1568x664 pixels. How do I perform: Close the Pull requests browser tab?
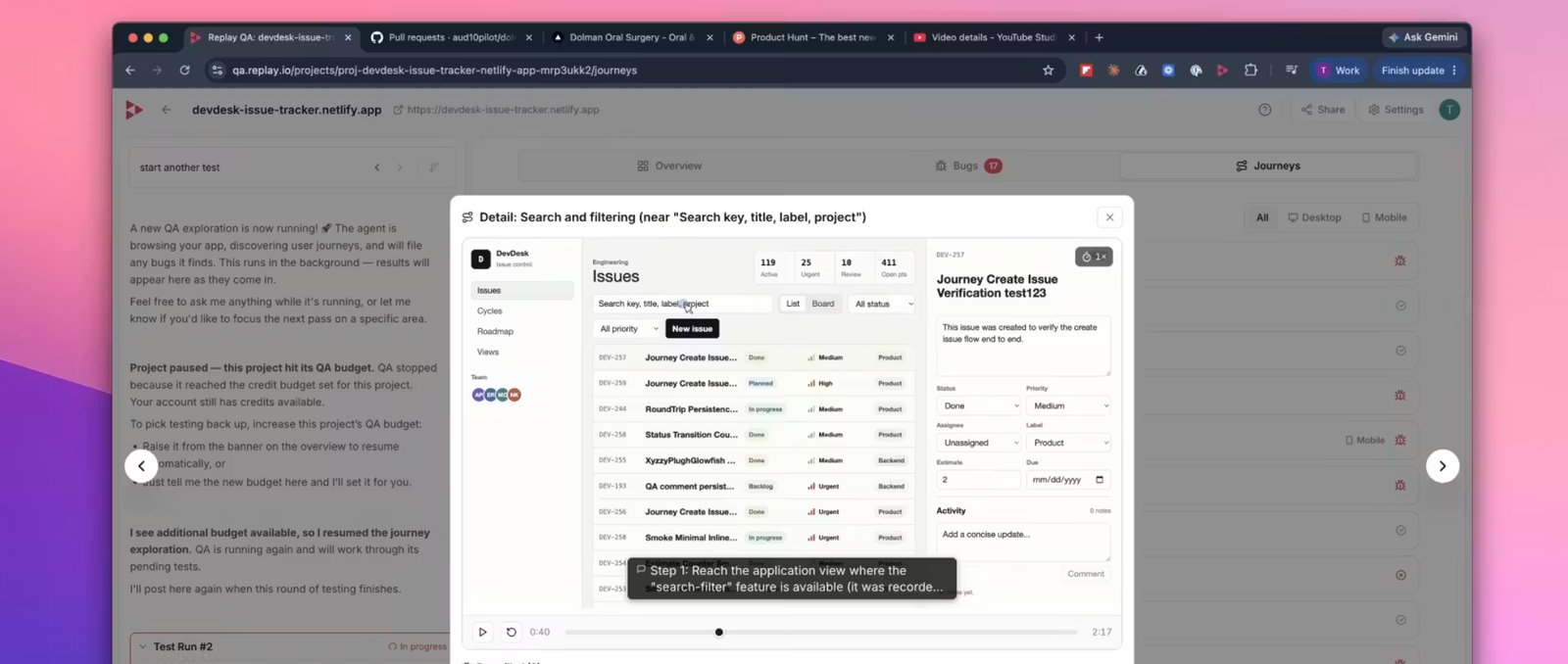pos(529,37)
